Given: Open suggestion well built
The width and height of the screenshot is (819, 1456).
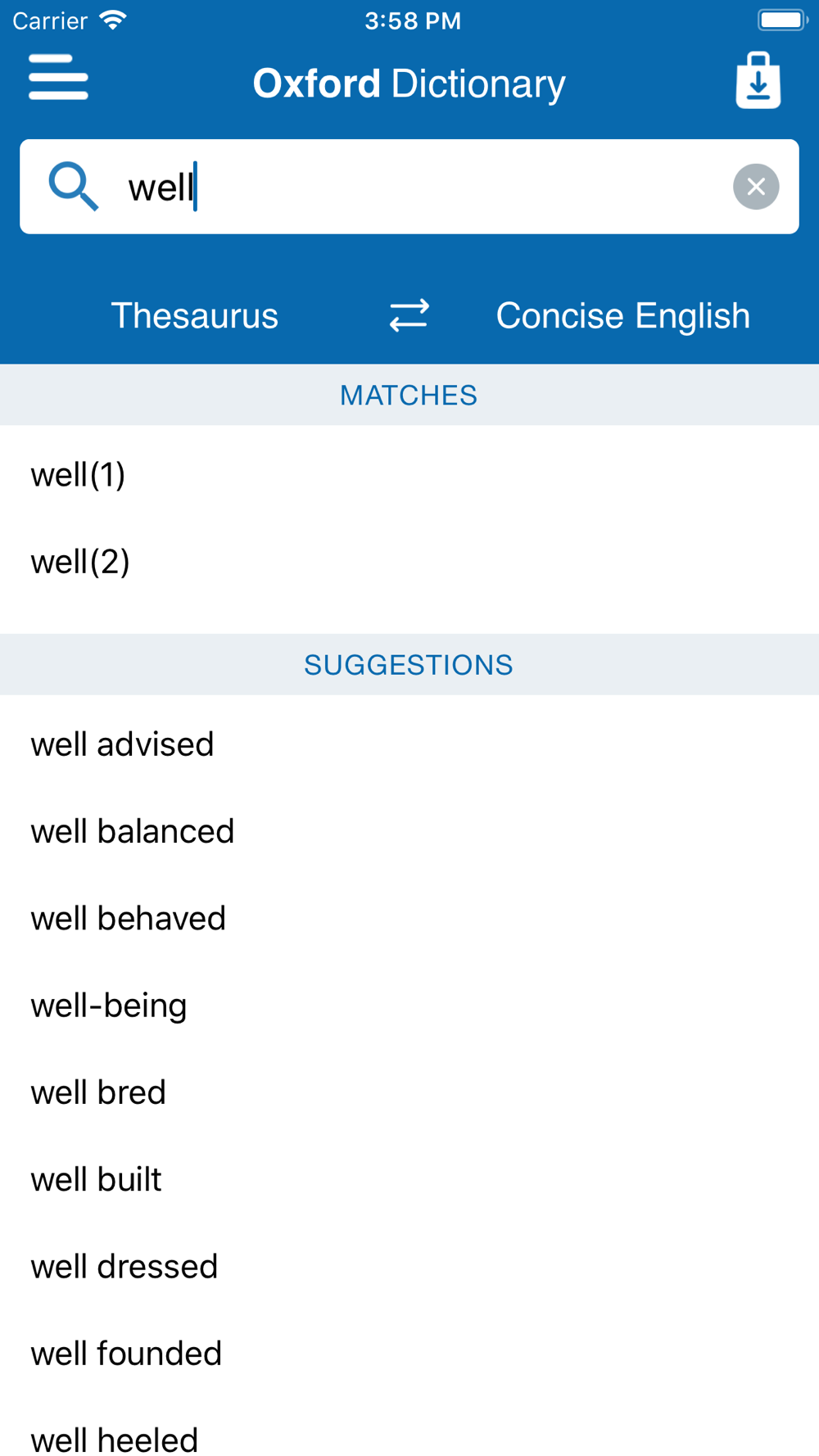Looking at the screenshot, I should (x=409, y=1179).
